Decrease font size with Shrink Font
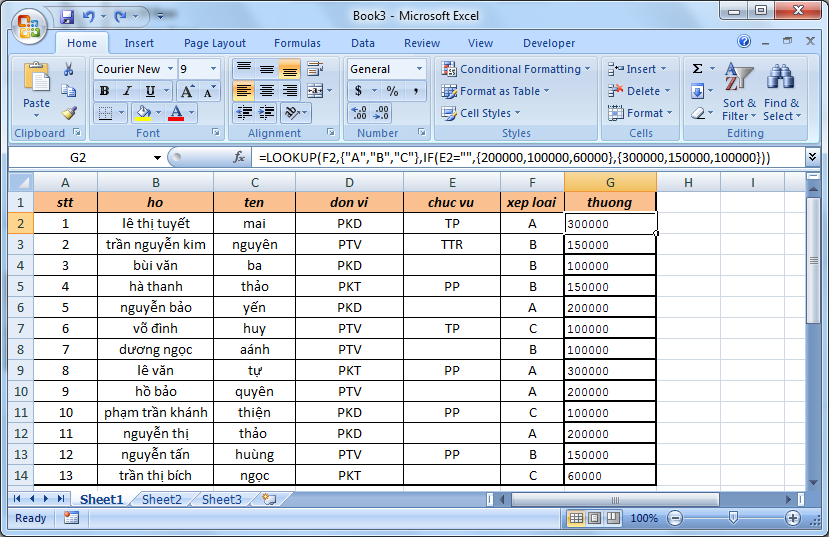The height and width of the screenshot is (537, 829). pyautogui.click(x=209, y=91)
